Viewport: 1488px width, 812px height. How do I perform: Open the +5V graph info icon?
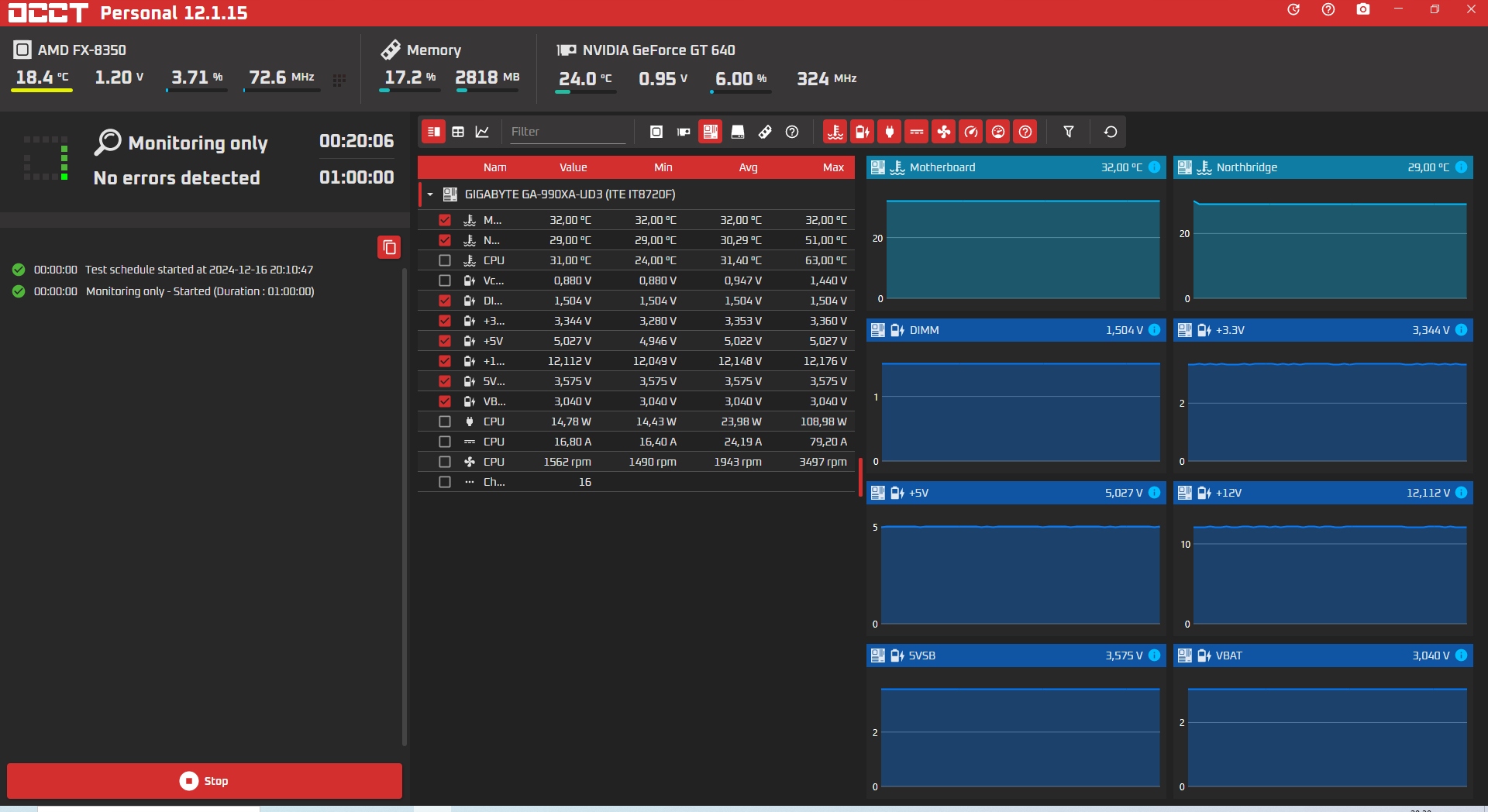1155,493
